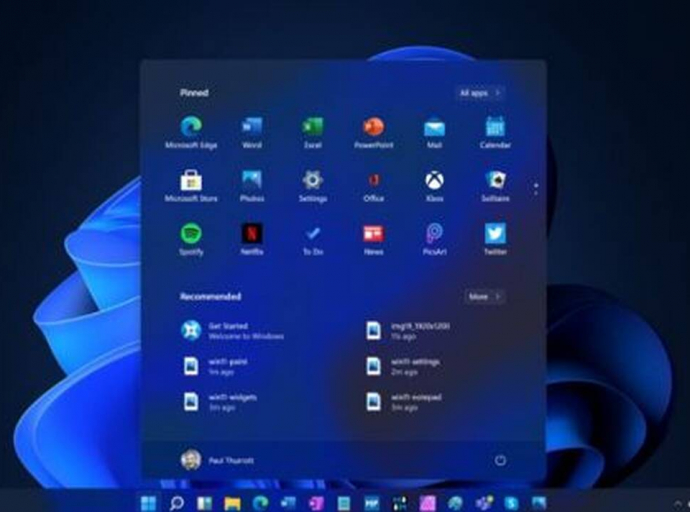Open the Mail app
The width and height of the screenshot is (690, 512).
[434, 132]
